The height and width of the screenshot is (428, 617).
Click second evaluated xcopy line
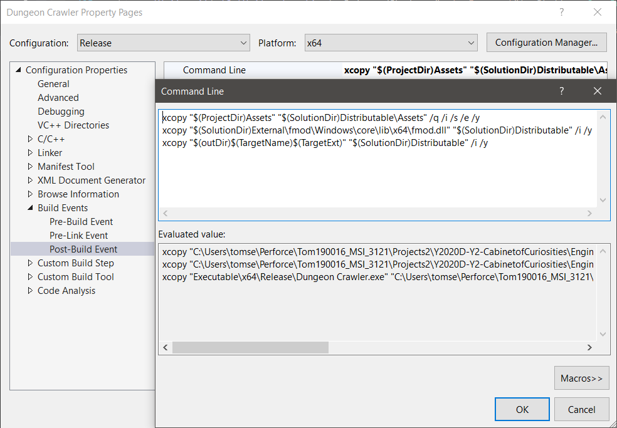[378, 264]
